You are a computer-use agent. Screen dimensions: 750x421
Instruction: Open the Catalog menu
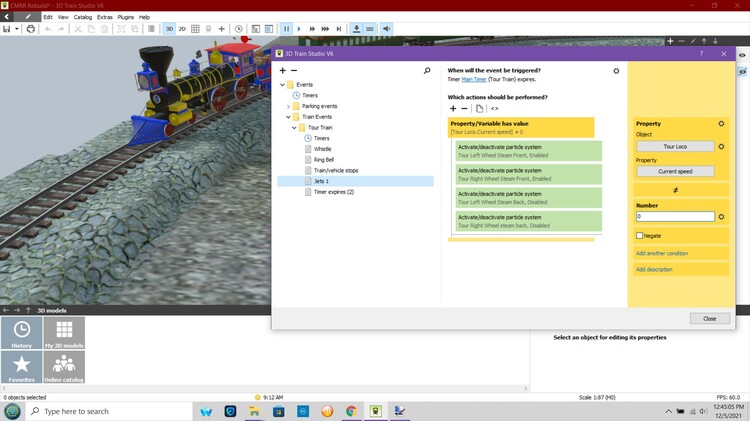click(83, 17)
